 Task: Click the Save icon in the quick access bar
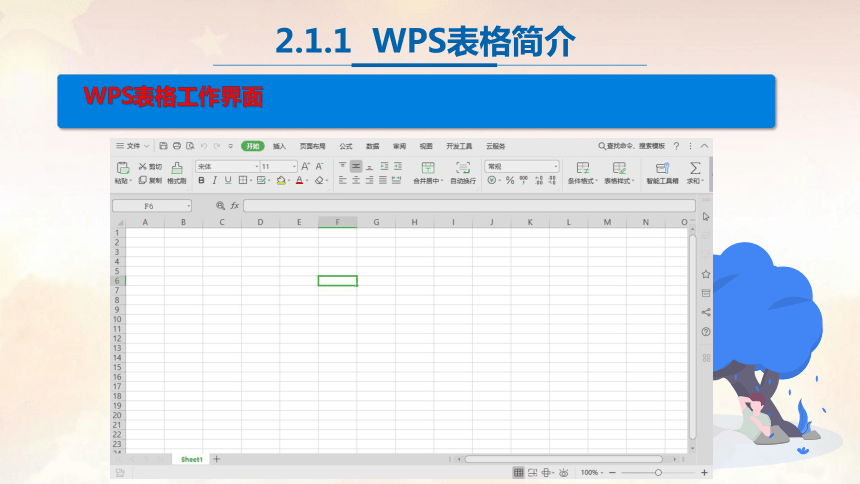(163, 146)
